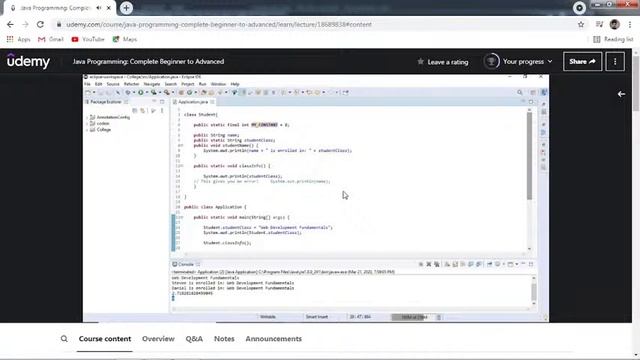The height and width of the screenshot is (360, 640).
Task: Toggle Pin Console in the Console toolbar
Action: click(x=489, y=264)
